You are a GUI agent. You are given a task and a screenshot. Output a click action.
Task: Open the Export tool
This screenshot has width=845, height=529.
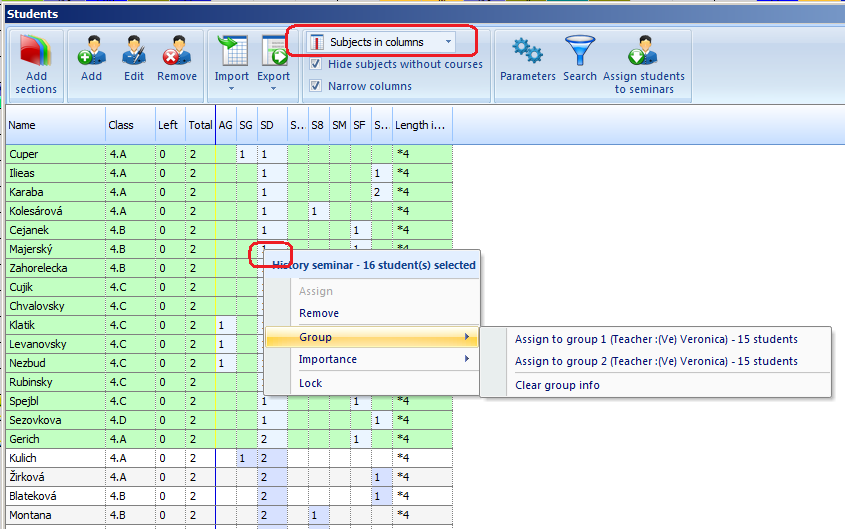point(273,52)
